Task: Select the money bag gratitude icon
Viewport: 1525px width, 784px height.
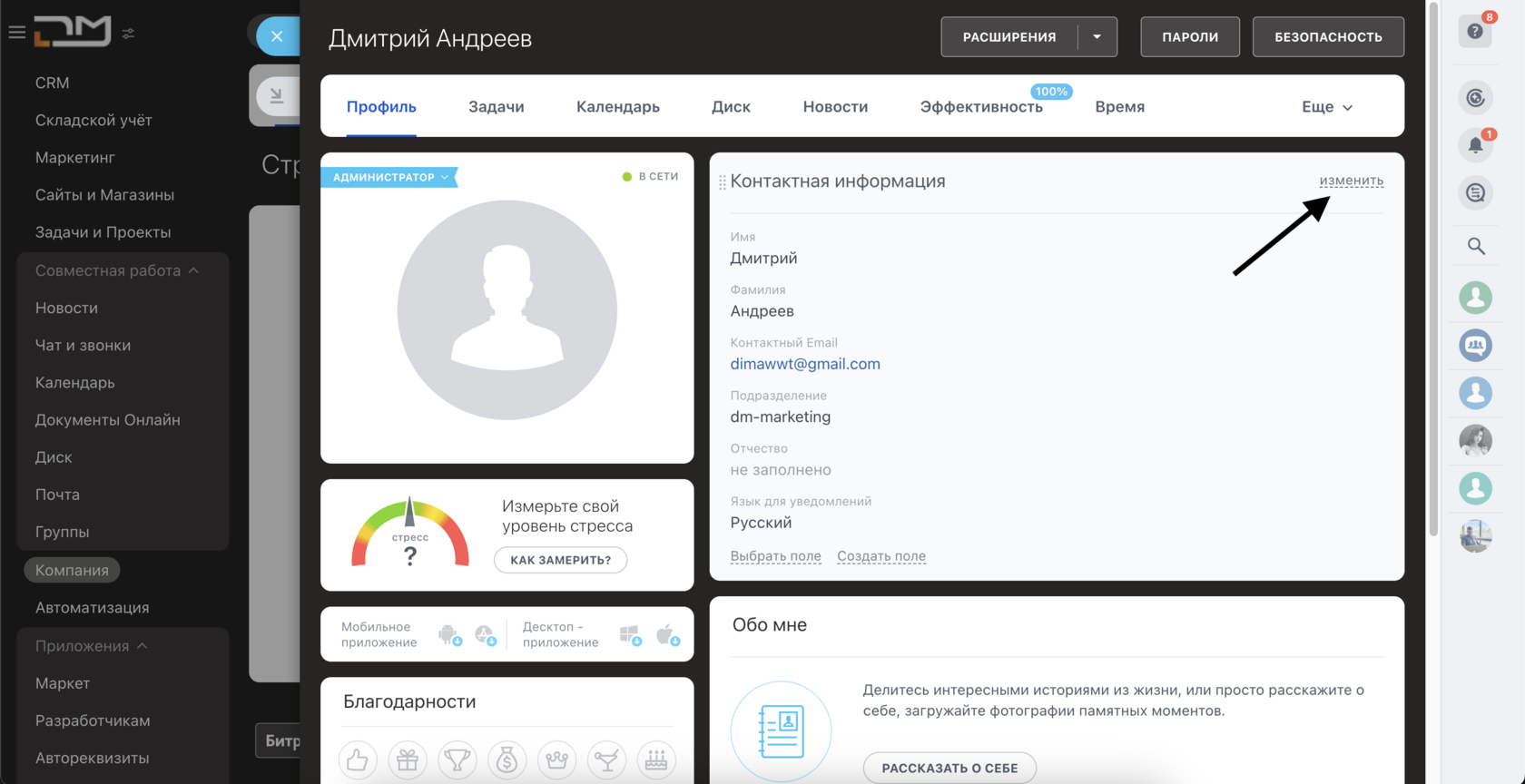Action: click(x=507, y=759)
